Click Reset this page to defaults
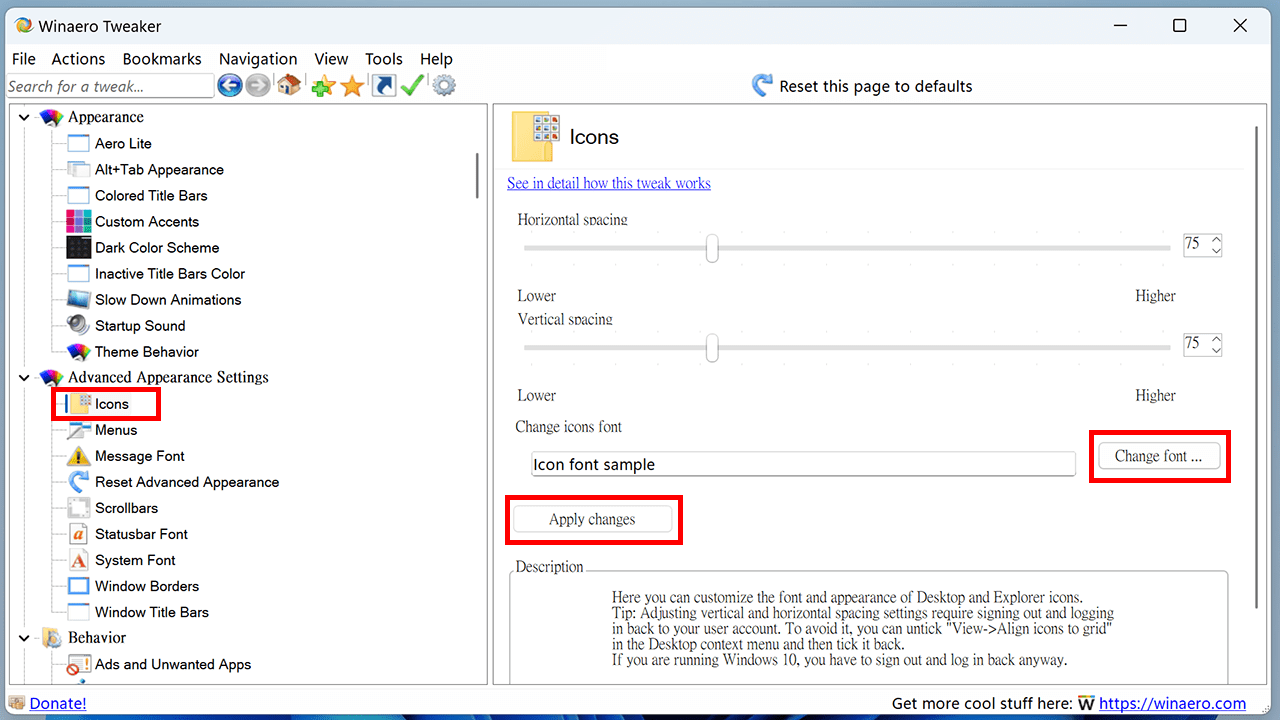Image resolution: width=1280 pixels, height=720 pixels. [x=862, y=86]
